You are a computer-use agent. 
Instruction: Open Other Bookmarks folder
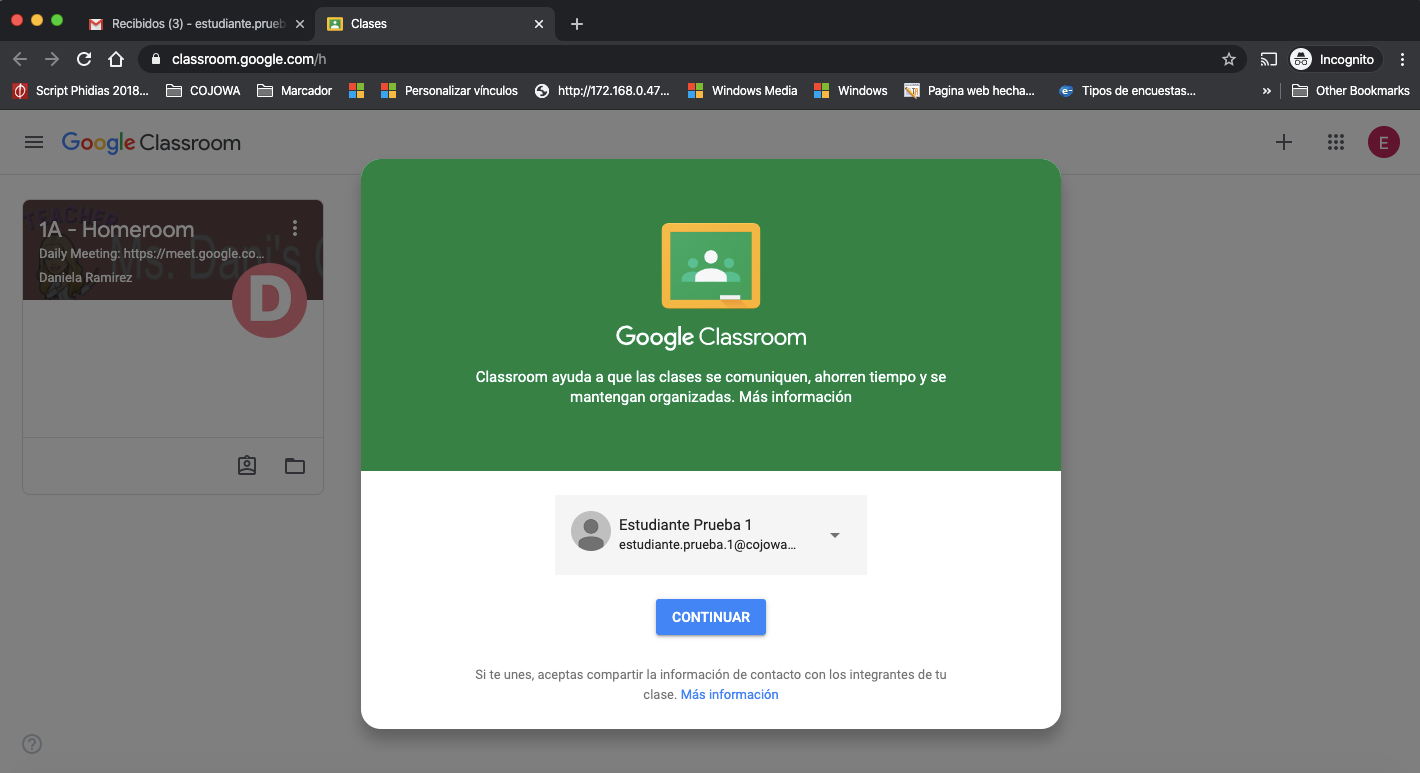pos(1351,90)
